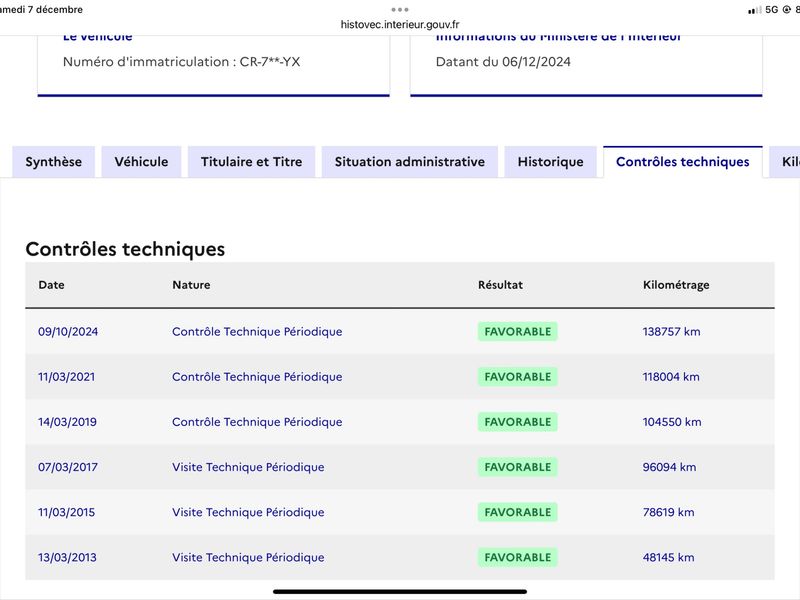The width and height of the screenshot is (800, 600).
Task: Click the Nature column header
Action: click(191, 285)
